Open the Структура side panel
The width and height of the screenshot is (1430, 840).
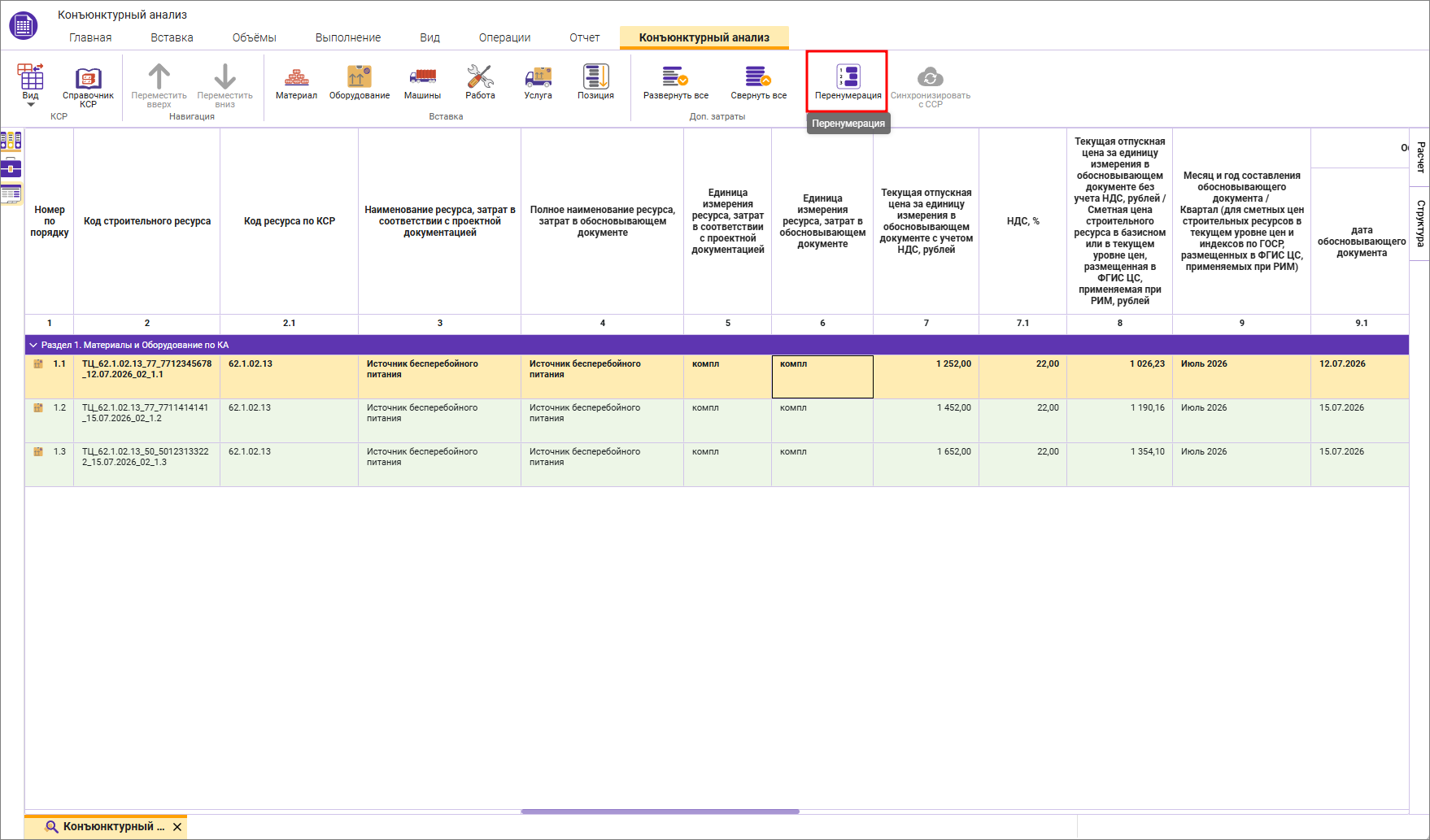coord(1420,224)
